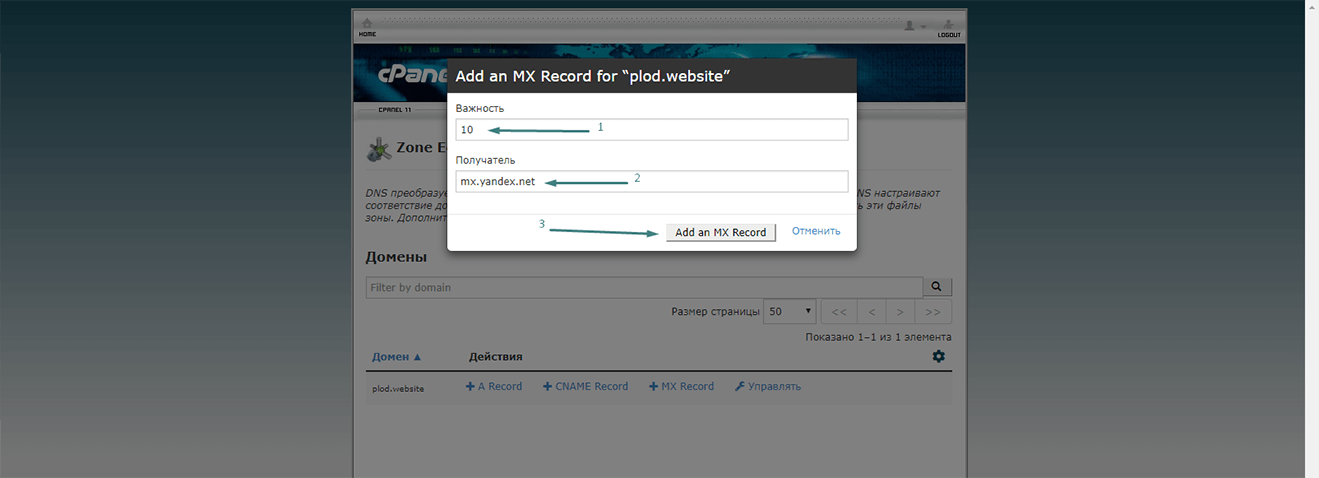The width and height of the screenshot is (1319, 478).
Task: Click the Показано 1–1 из 1 элемента text
Action: pos(879,337)
